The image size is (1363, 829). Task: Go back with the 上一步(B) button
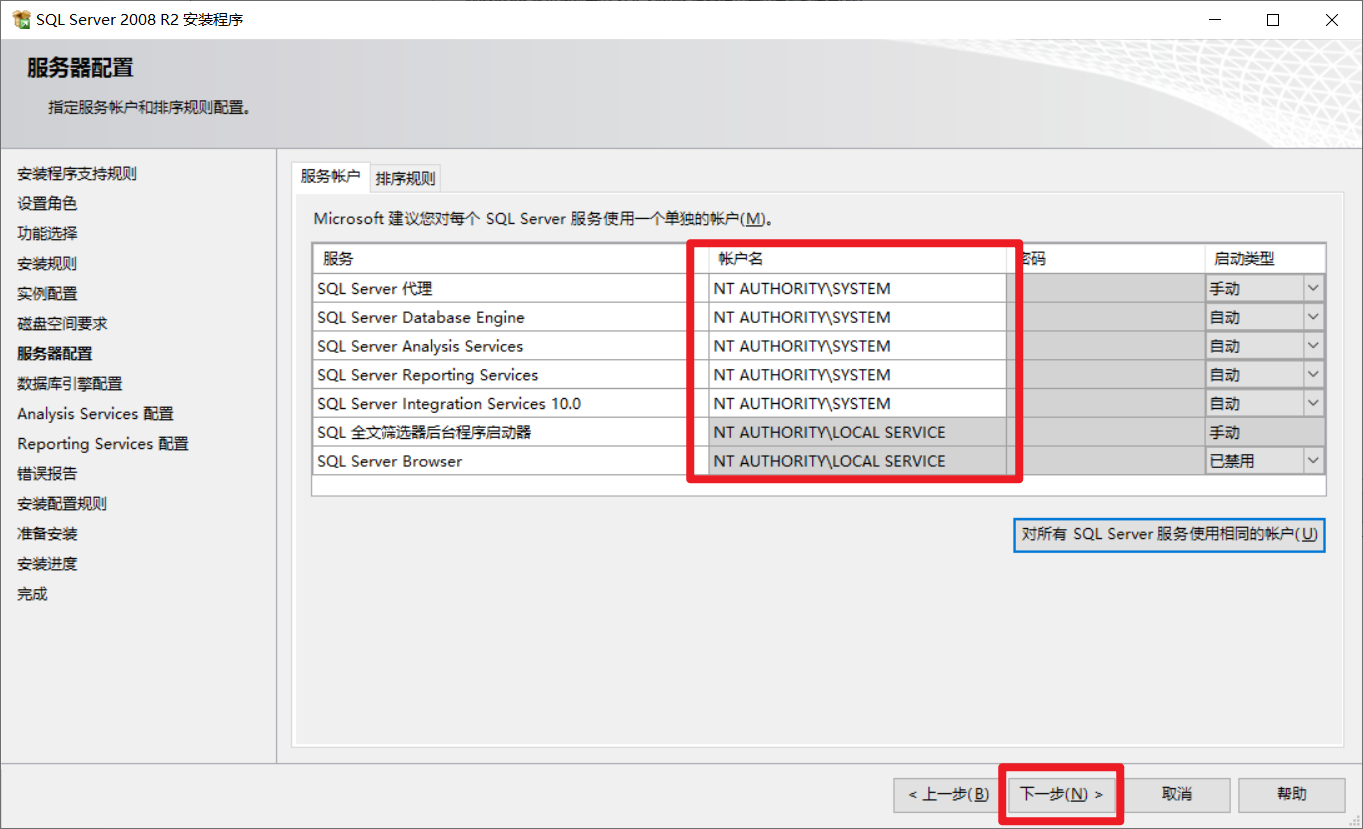[948, 794]
